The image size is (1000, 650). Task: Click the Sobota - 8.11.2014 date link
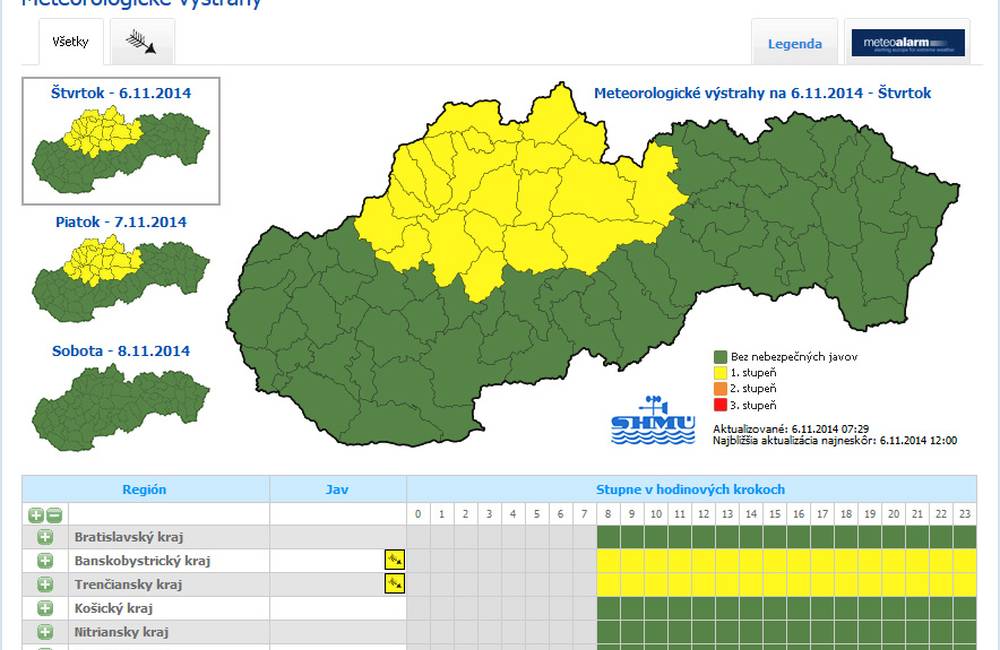point(121,351)
